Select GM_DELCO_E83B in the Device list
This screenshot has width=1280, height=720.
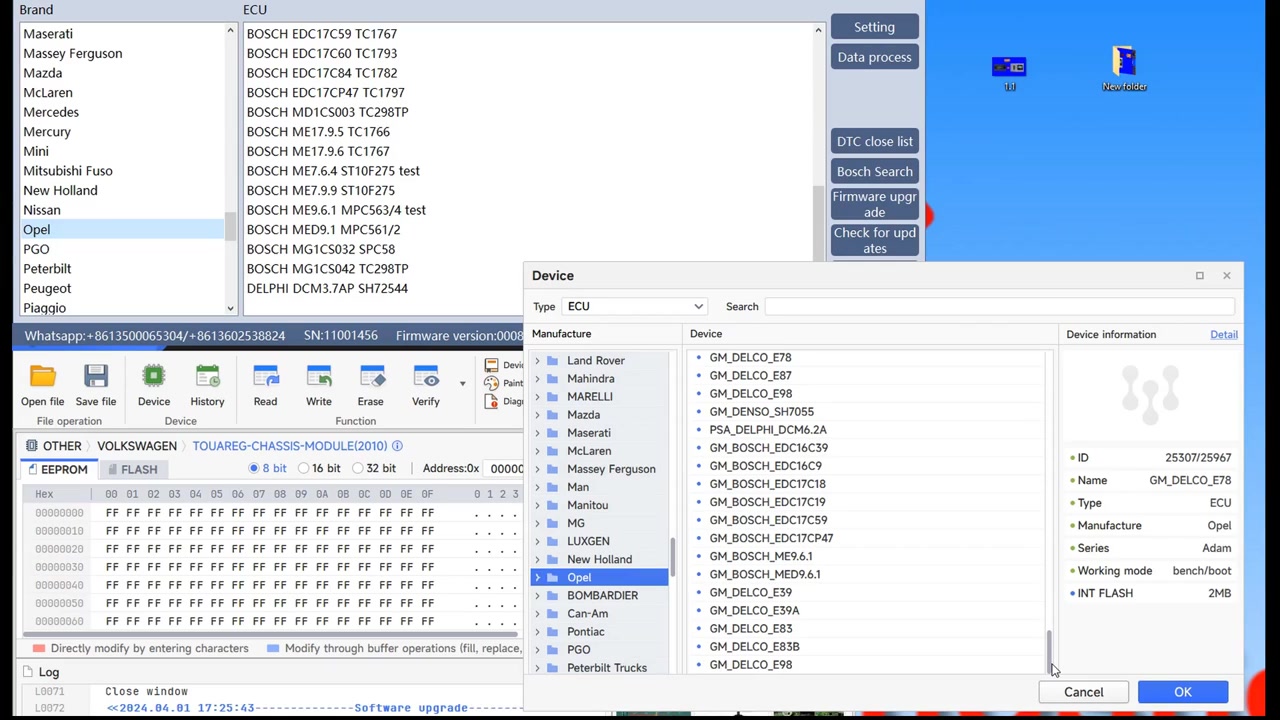[754, 647]
